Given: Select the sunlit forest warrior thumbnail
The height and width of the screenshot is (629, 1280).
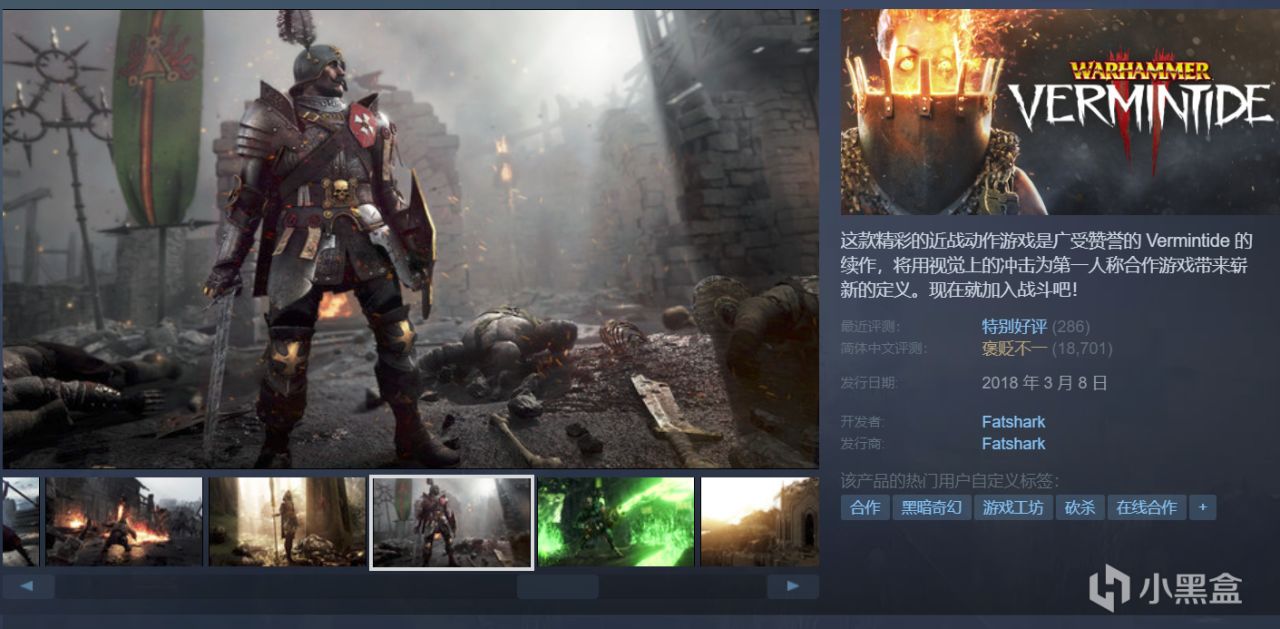Looking at the screenshot, I should [x=287, y=522].
